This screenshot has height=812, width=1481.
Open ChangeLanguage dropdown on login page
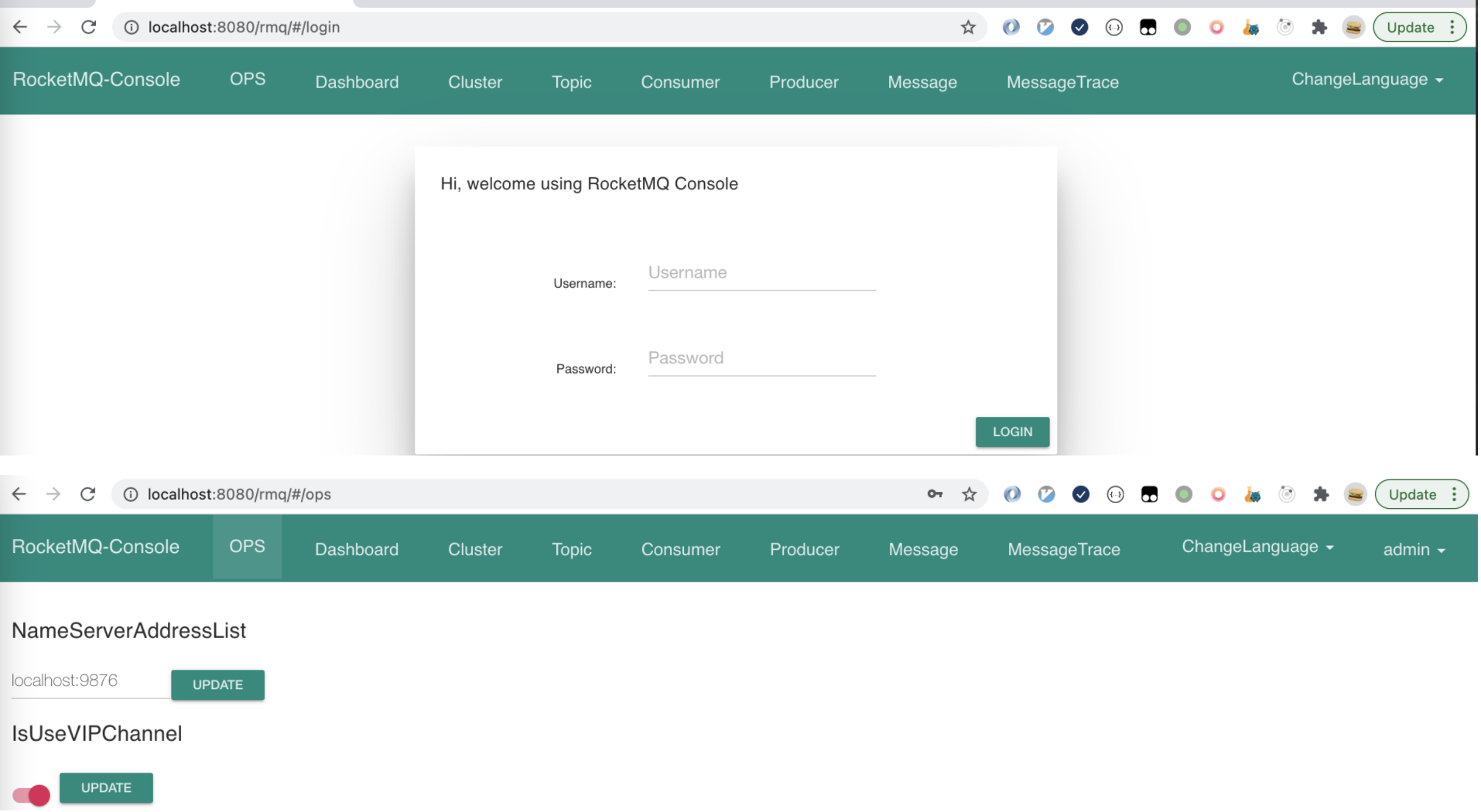click(x=1367, y=80)
